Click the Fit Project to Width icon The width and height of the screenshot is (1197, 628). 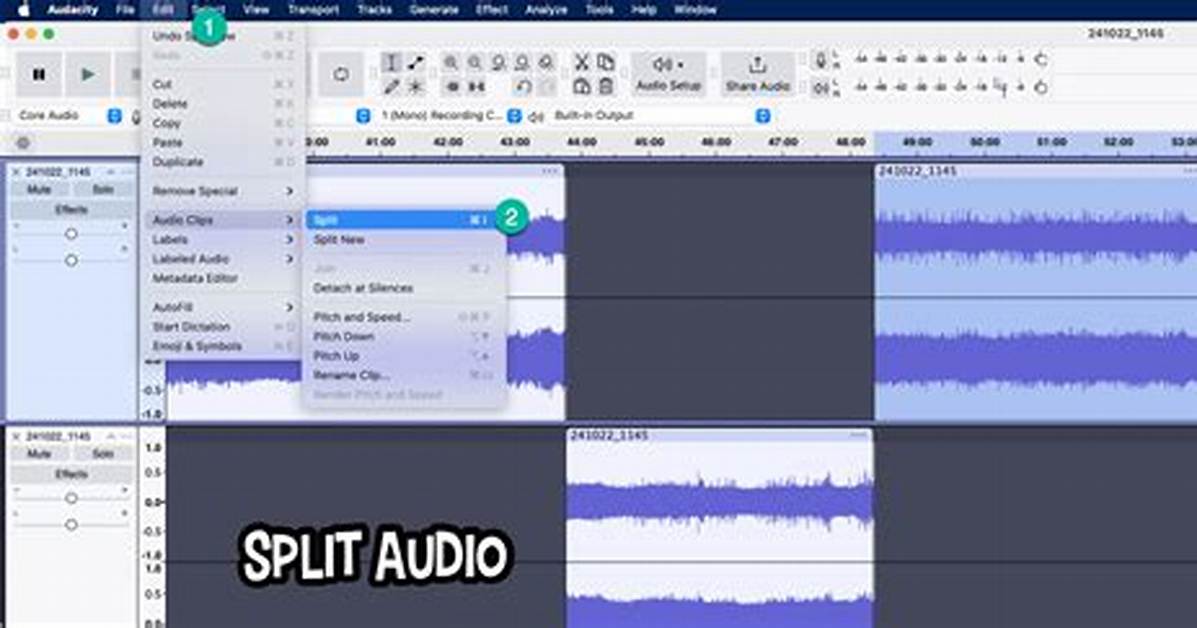[523, 63]
